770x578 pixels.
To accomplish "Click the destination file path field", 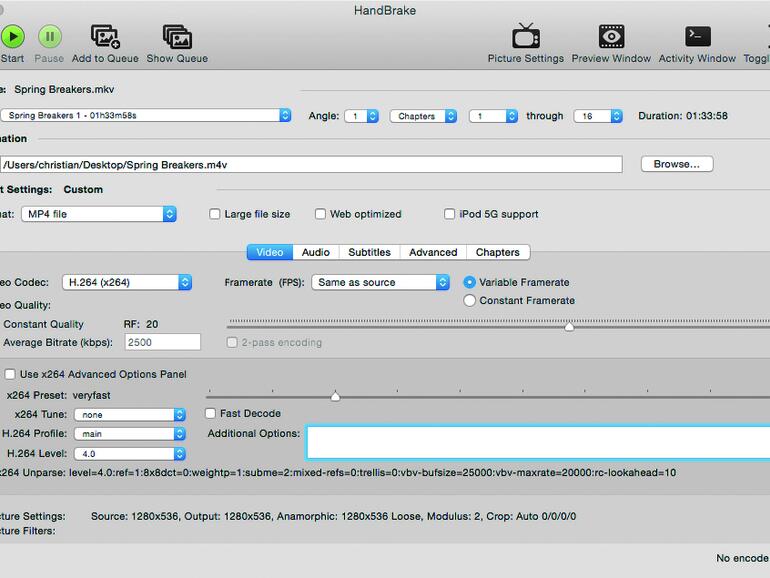I will pyautogui.click(x=311, y=165).
